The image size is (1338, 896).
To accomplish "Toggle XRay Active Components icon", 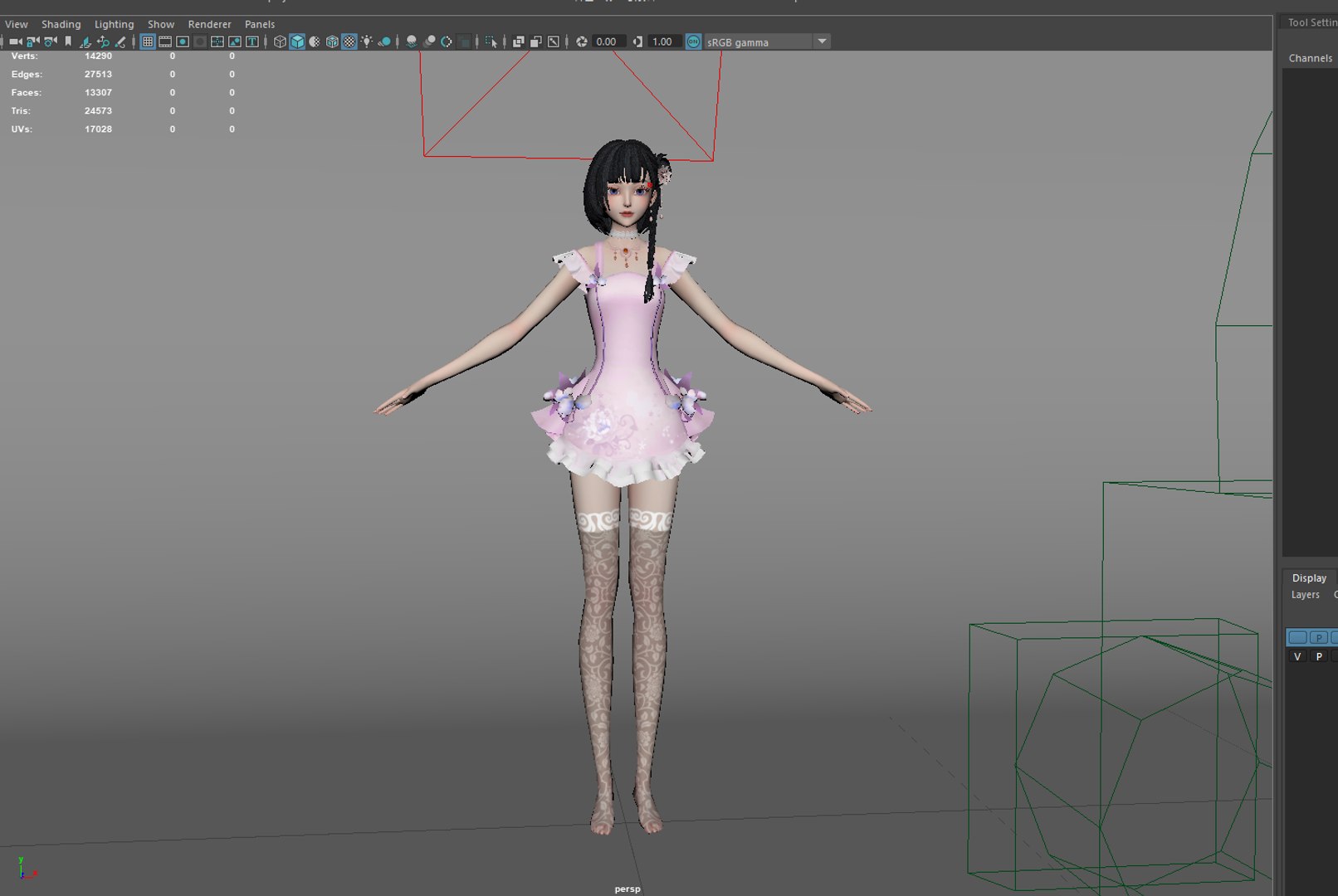I will pos(536,41).
